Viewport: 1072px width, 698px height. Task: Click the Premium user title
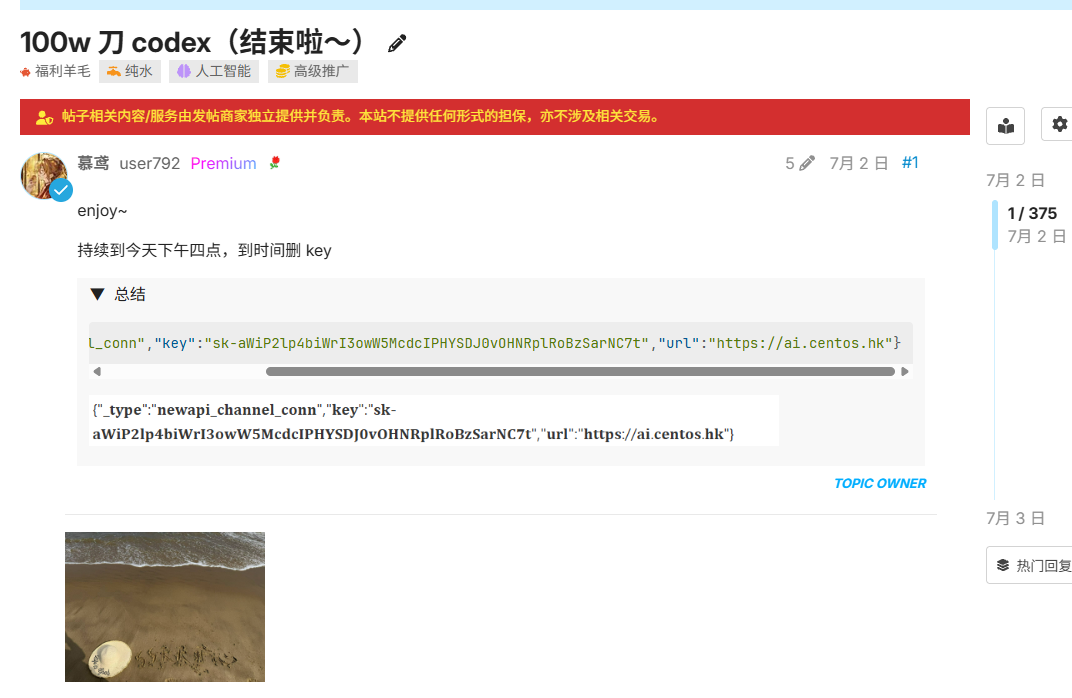[x=224, y=163]
